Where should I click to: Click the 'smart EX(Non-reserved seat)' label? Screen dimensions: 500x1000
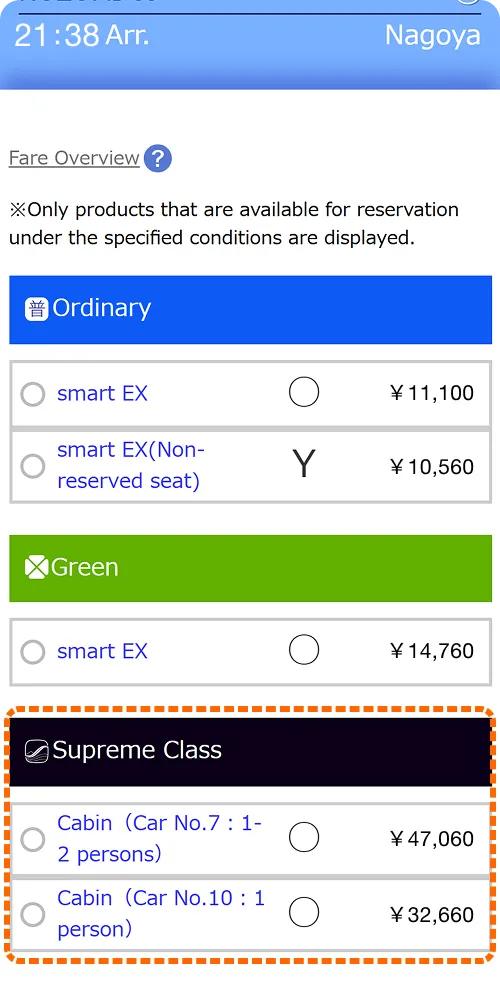(x=131, y=465)
